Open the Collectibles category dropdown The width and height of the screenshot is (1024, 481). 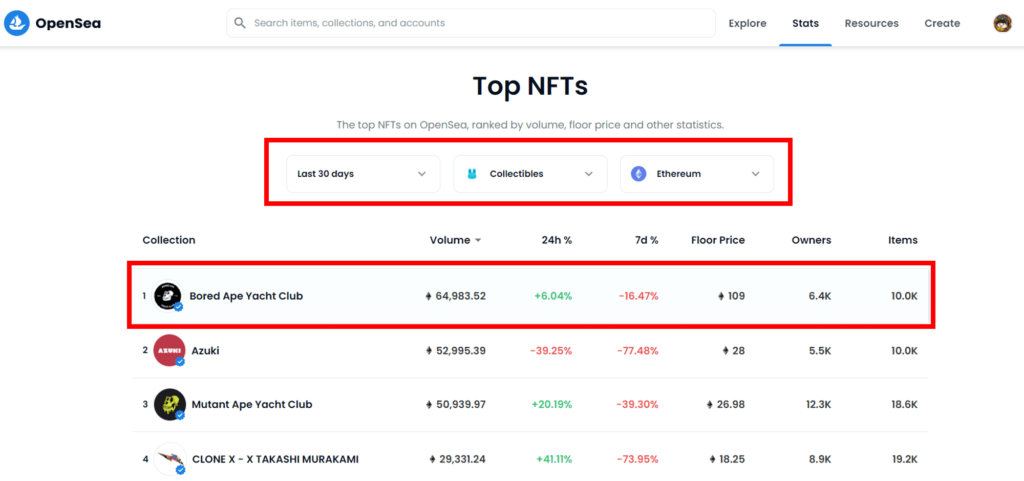coord(530,174)
